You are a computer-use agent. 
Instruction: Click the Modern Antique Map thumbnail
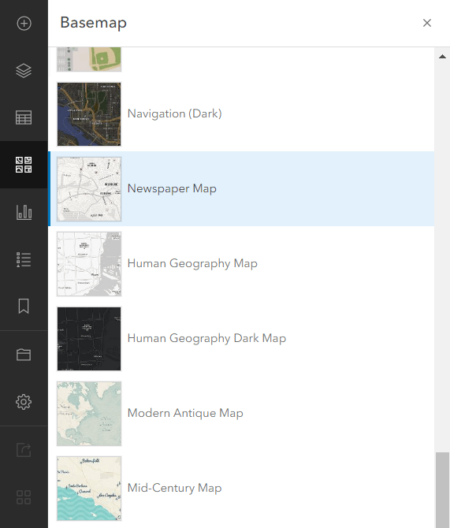(x=89, y=414)
